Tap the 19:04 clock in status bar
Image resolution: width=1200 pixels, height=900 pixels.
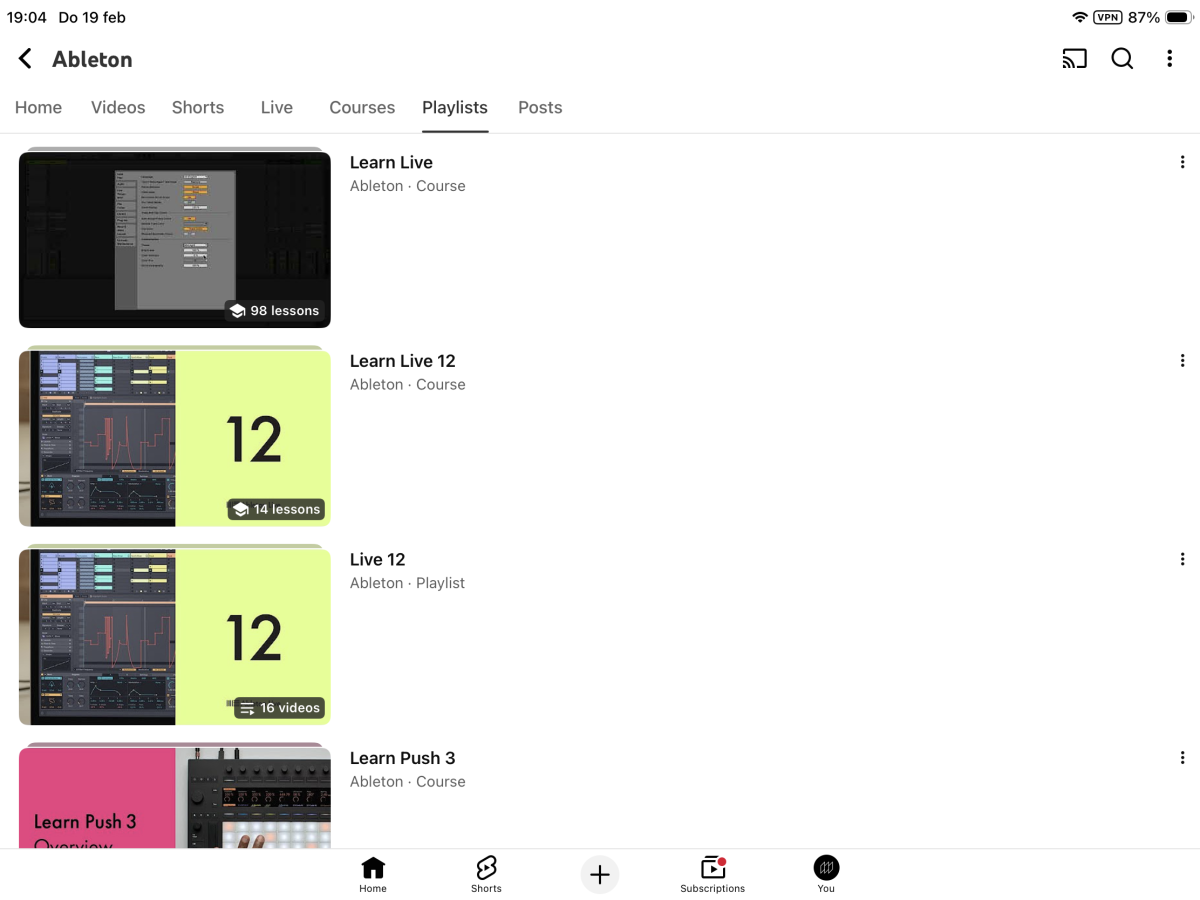click(25, 17)
